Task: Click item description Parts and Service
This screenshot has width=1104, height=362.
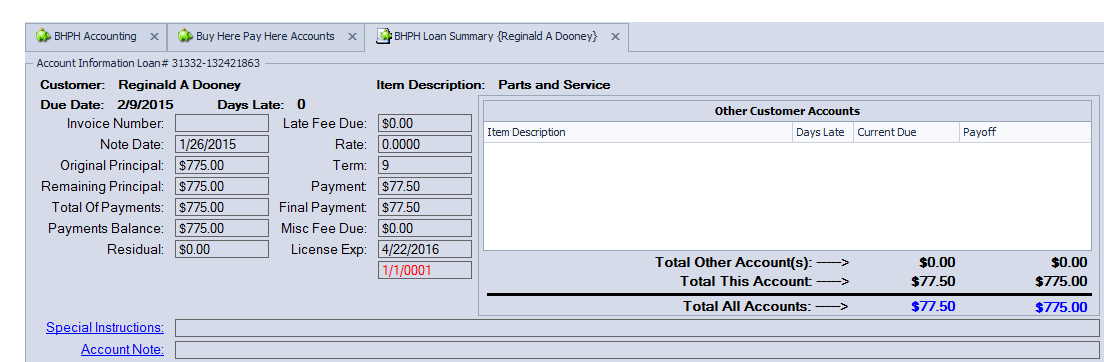Action: tap(554, 85)
